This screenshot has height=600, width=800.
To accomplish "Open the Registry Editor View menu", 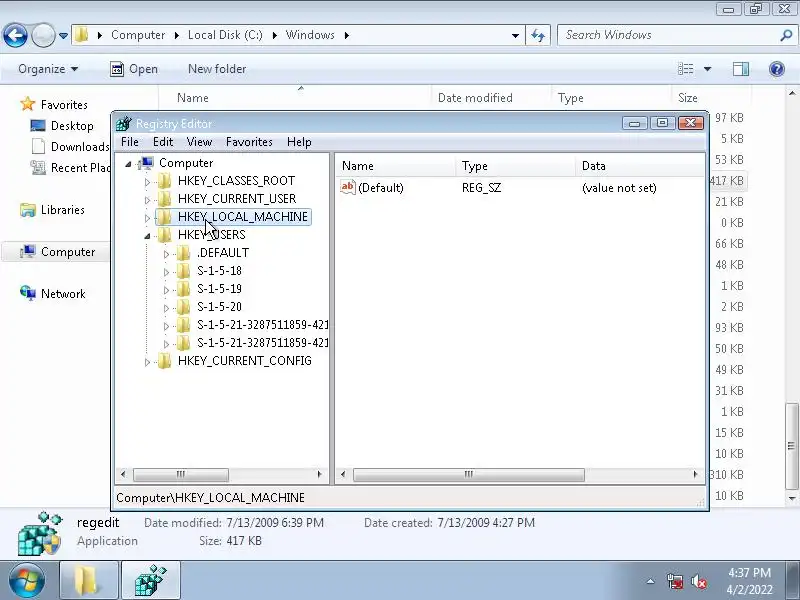I will click(x=199, y=142).
